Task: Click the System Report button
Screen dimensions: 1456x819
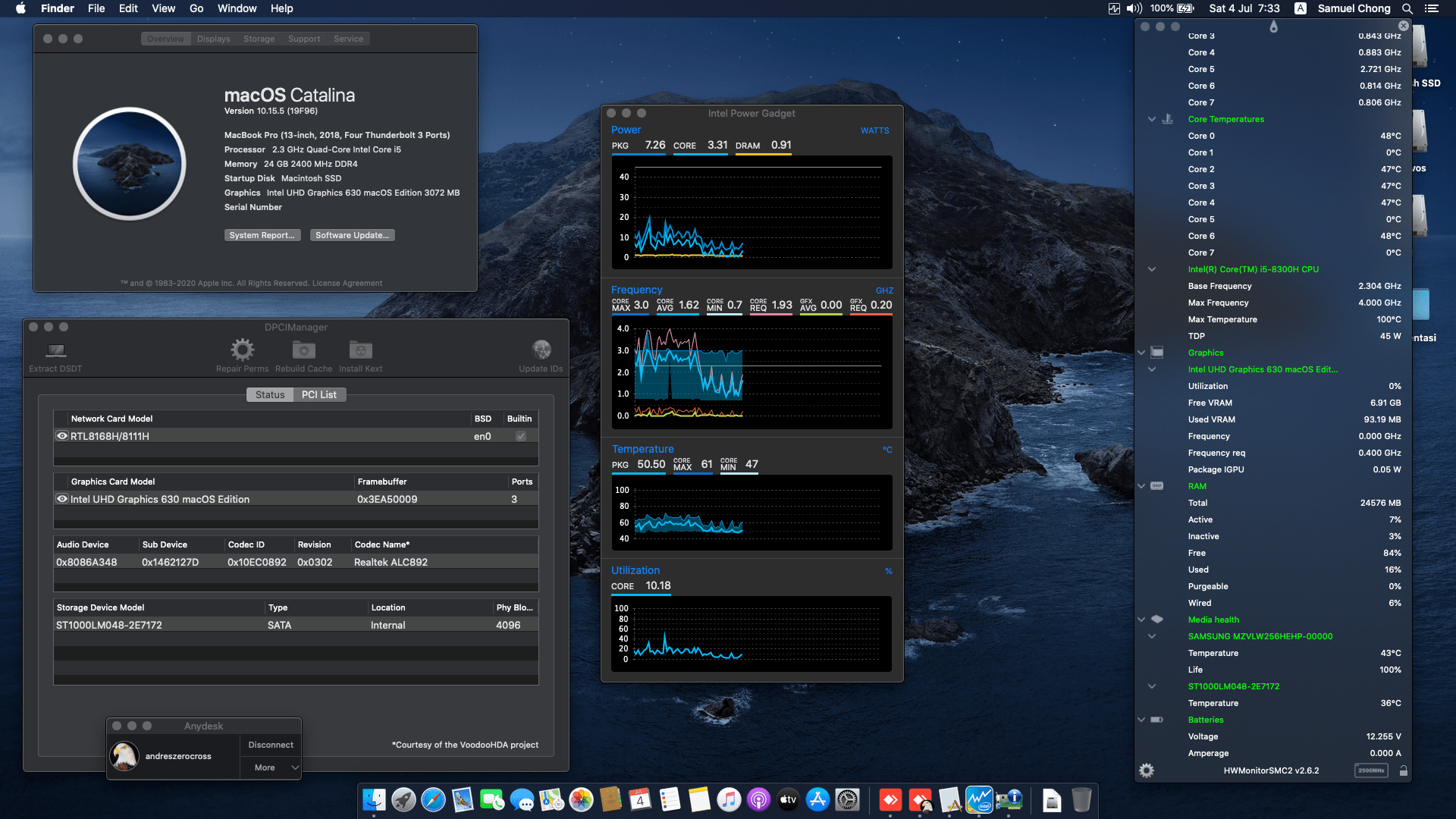Action: click(262, 234)
